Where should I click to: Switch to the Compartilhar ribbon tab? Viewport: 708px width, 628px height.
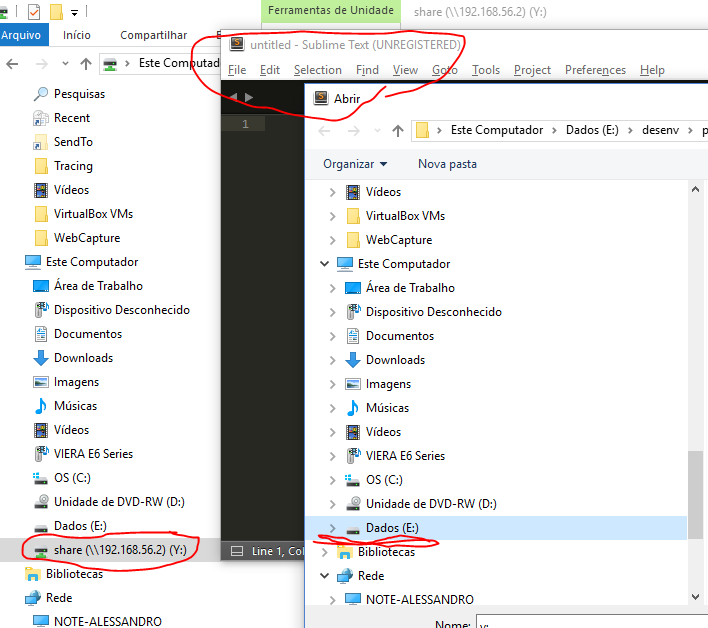pos(153,35)
